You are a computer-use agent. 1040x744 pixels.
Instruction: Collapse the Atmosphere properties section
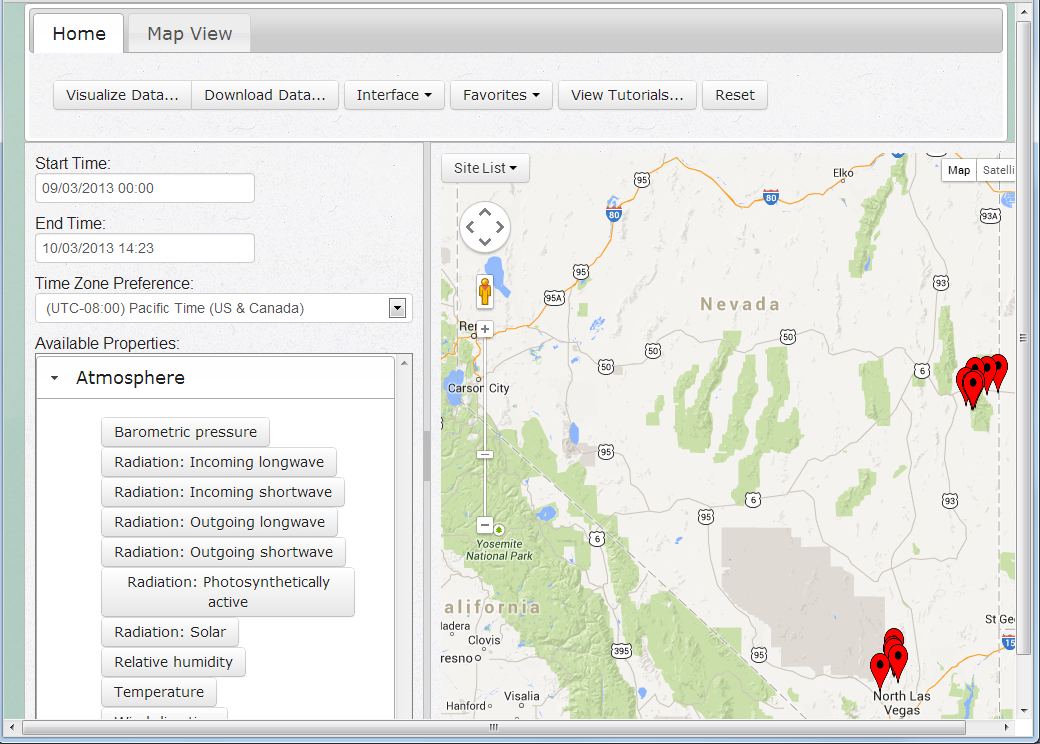(54, 378)
